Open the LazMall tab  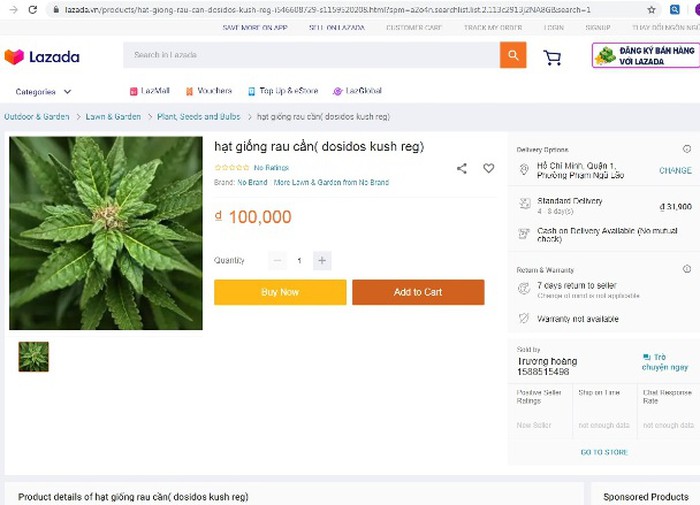point(150,91)
